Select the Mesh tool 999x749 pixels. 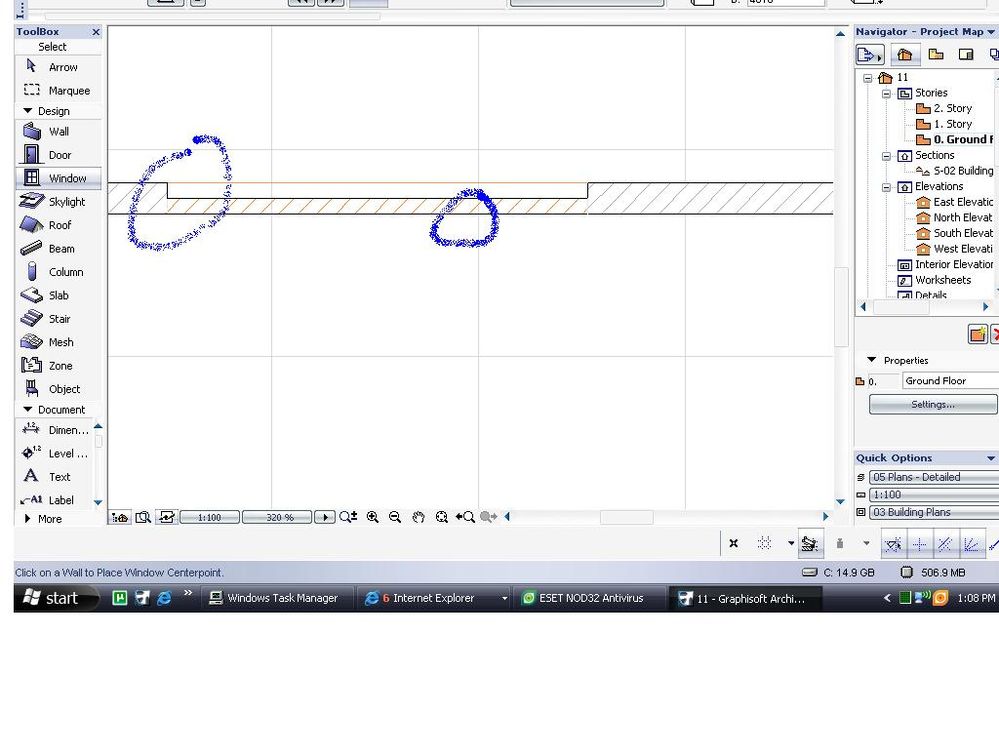pos(57,342)
